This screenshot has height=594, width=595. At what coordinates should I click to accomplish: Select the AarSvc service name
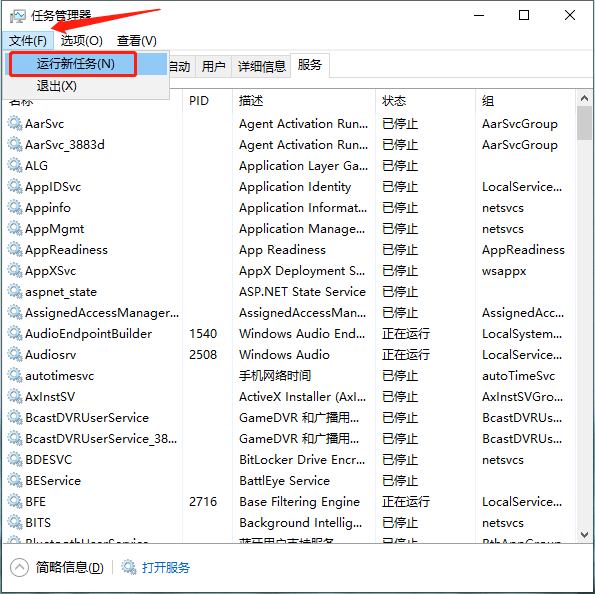(44, 124)
